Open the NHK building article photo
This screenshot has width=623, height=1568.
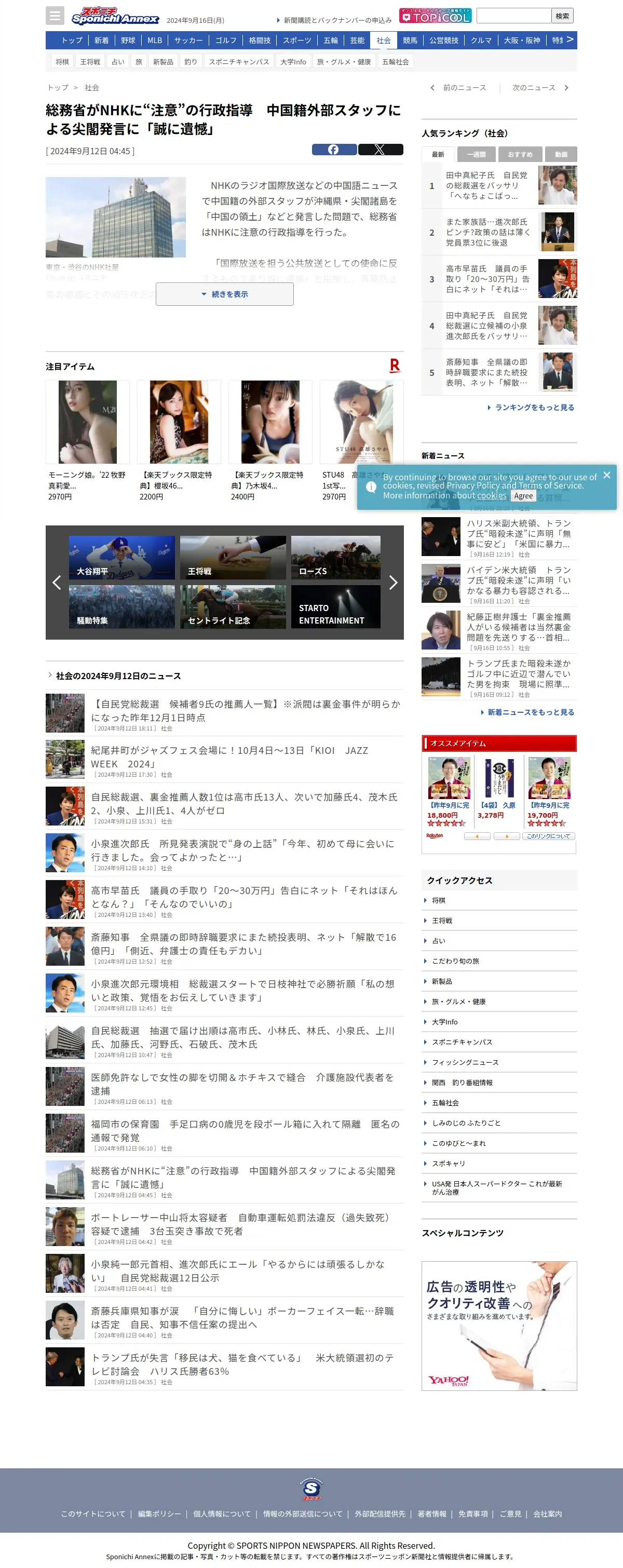[x=116, y=218]
